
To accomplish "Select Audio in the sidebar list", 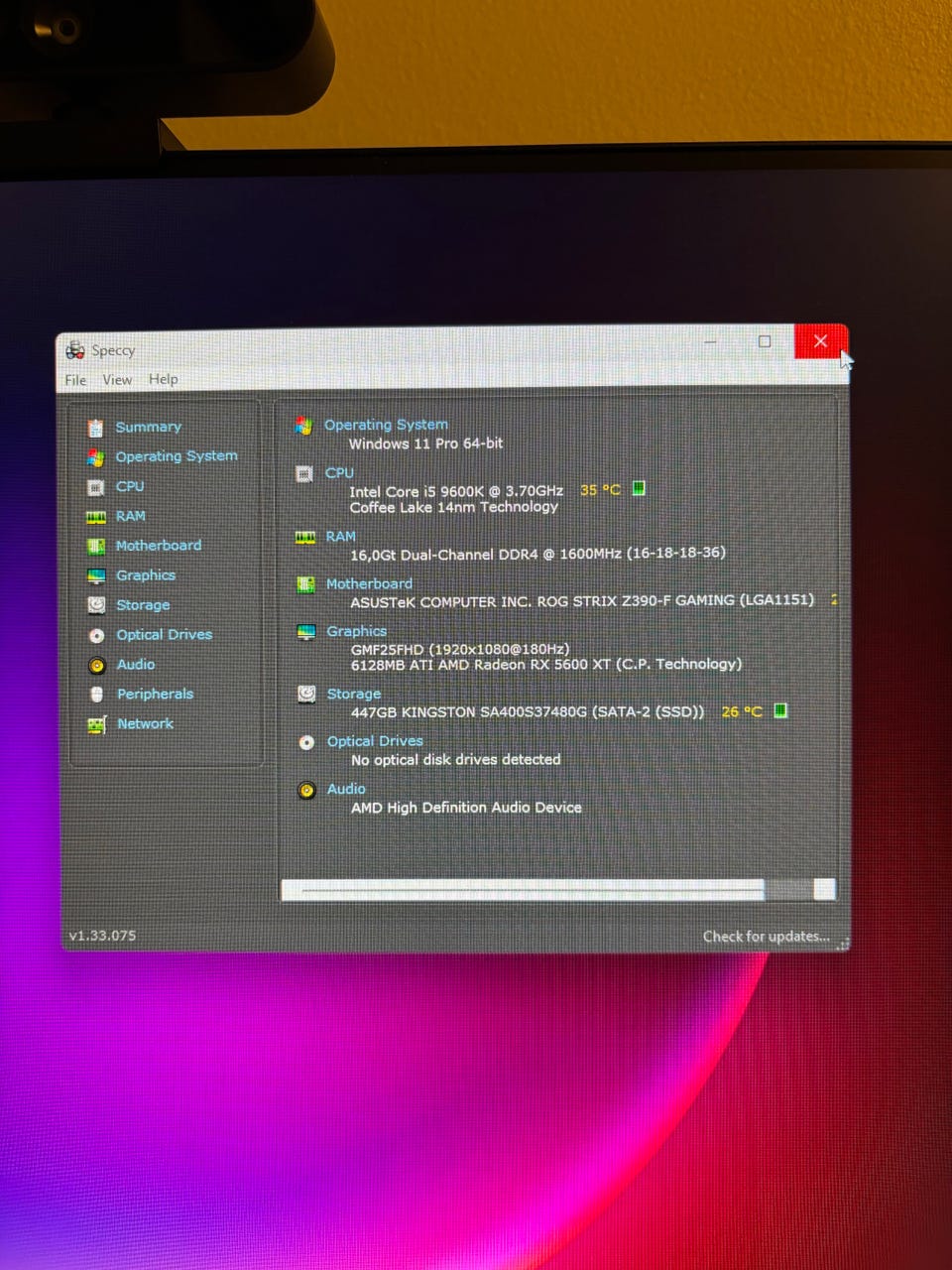I will coord(136,665).
